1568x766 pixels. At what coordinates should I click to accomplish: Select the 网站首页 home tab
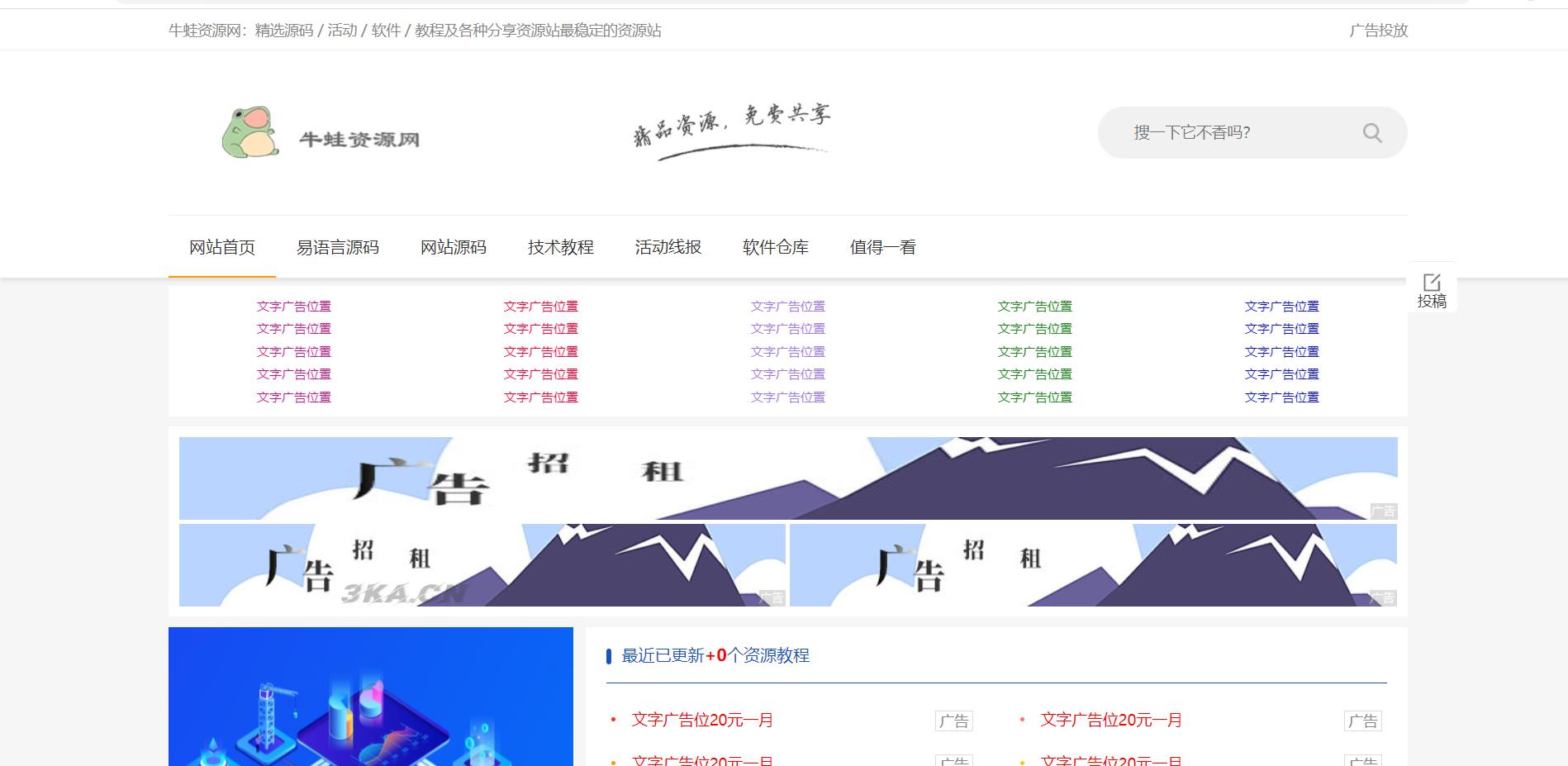click(x=221, y=247)
